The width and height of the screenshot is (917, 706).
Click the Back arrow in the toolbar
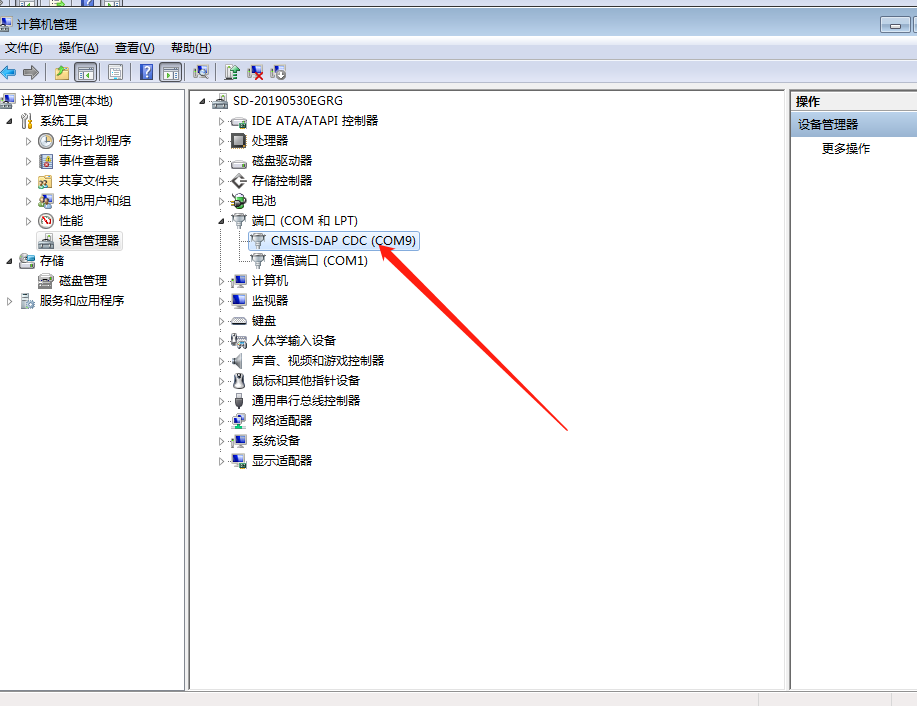pyautogui.click(x=9, y=72)
